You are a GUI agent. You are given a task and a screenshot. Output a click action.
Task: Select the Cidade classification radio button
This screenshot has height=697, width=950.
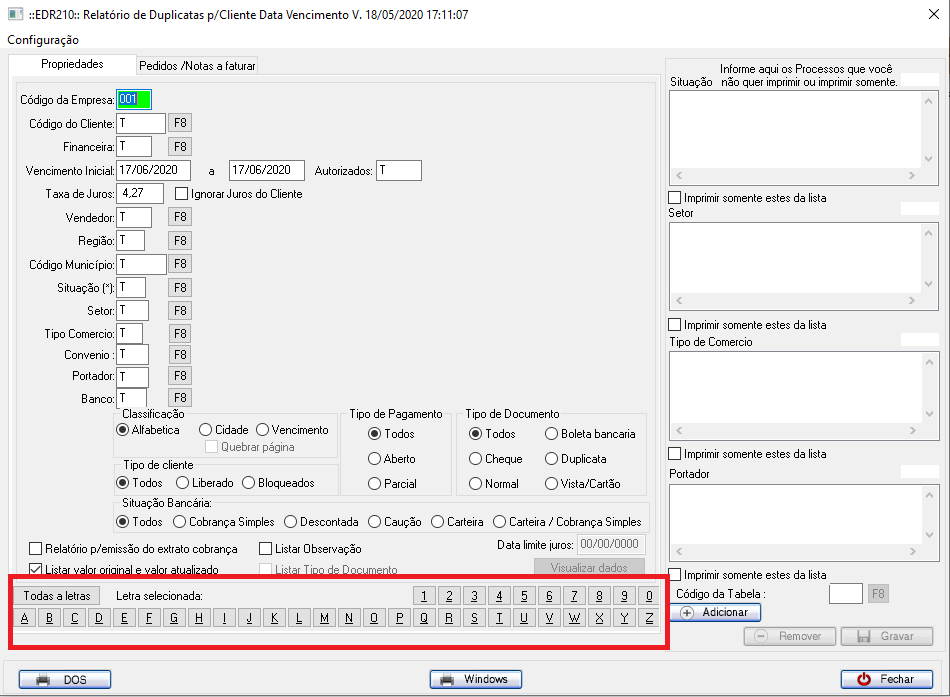pyautogui.click(x=206, y=430)
